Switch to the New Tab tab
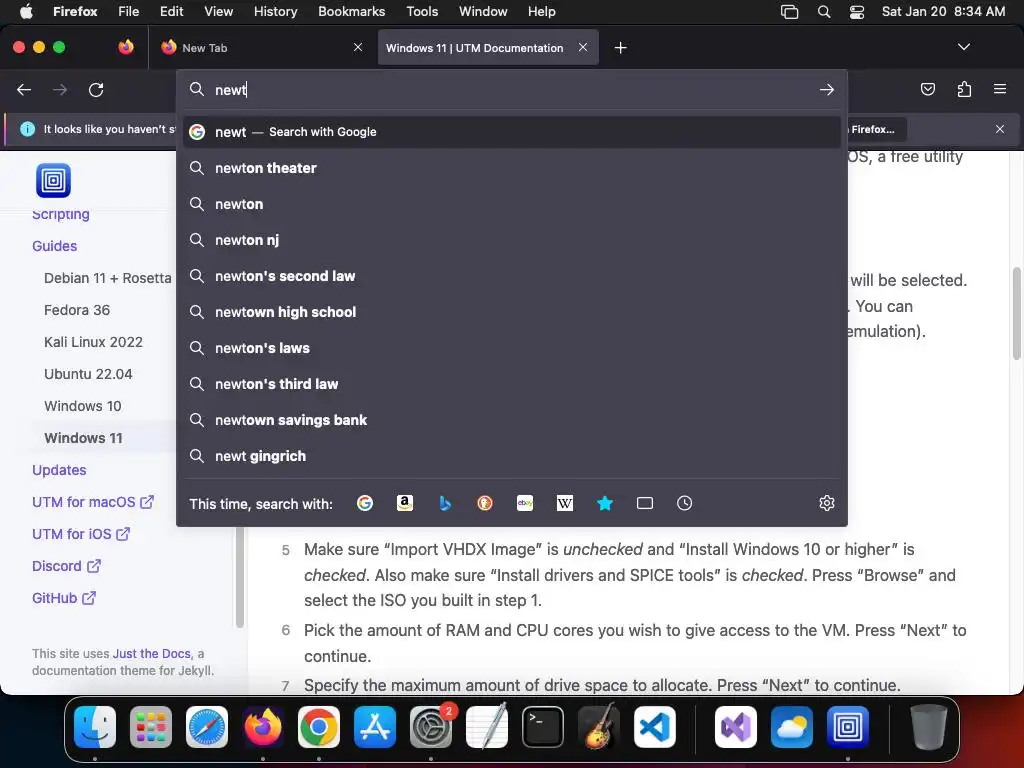 point(261,48)
